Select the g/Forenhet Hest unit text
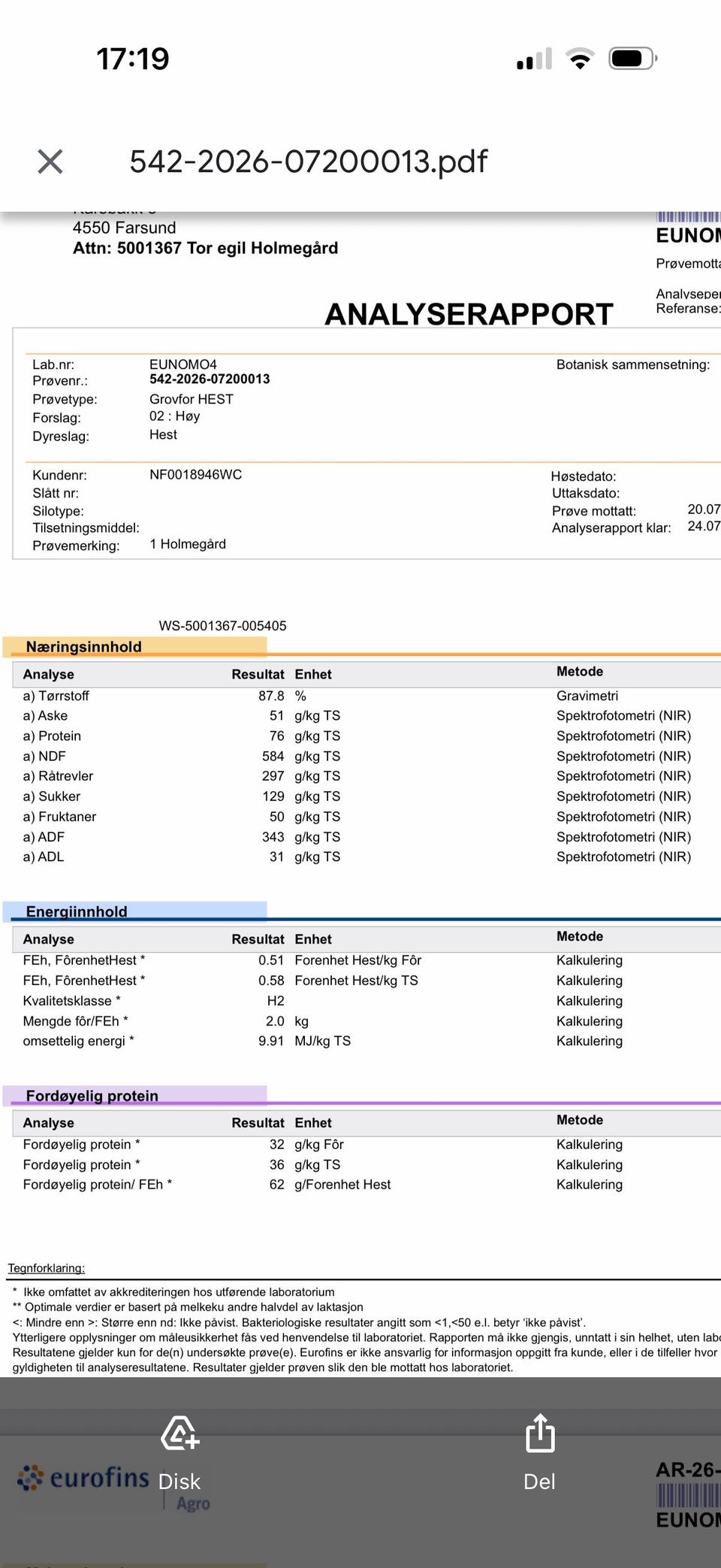Viewport: 721px width, 1568px height. pyautogui.click(x=342, y=1184)
